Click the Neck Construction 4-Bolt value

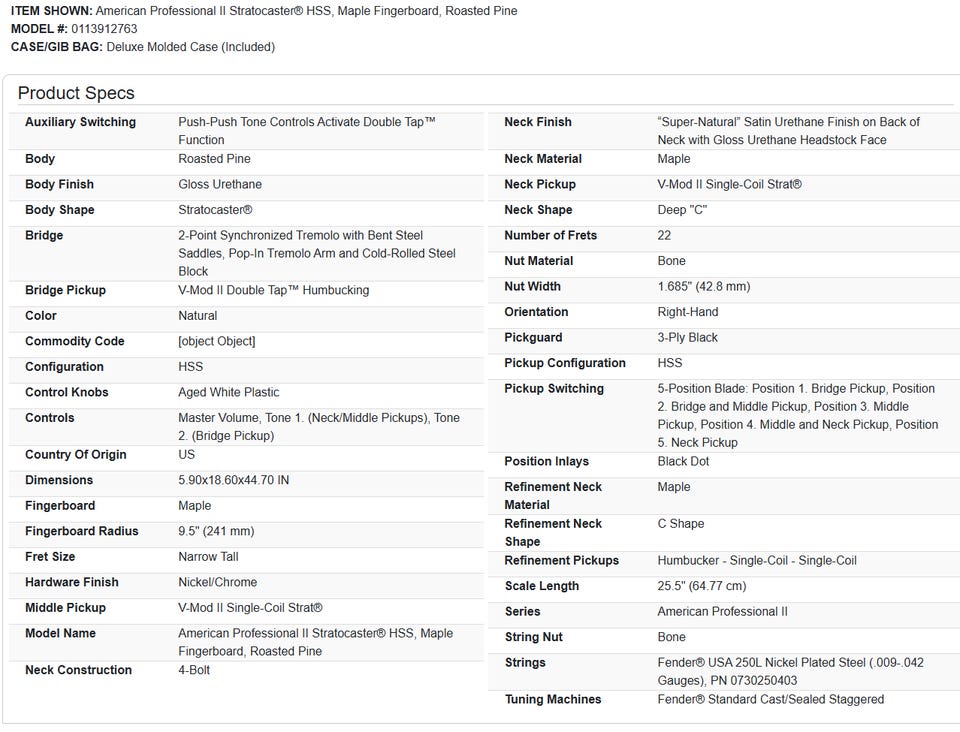coord(194,670)
